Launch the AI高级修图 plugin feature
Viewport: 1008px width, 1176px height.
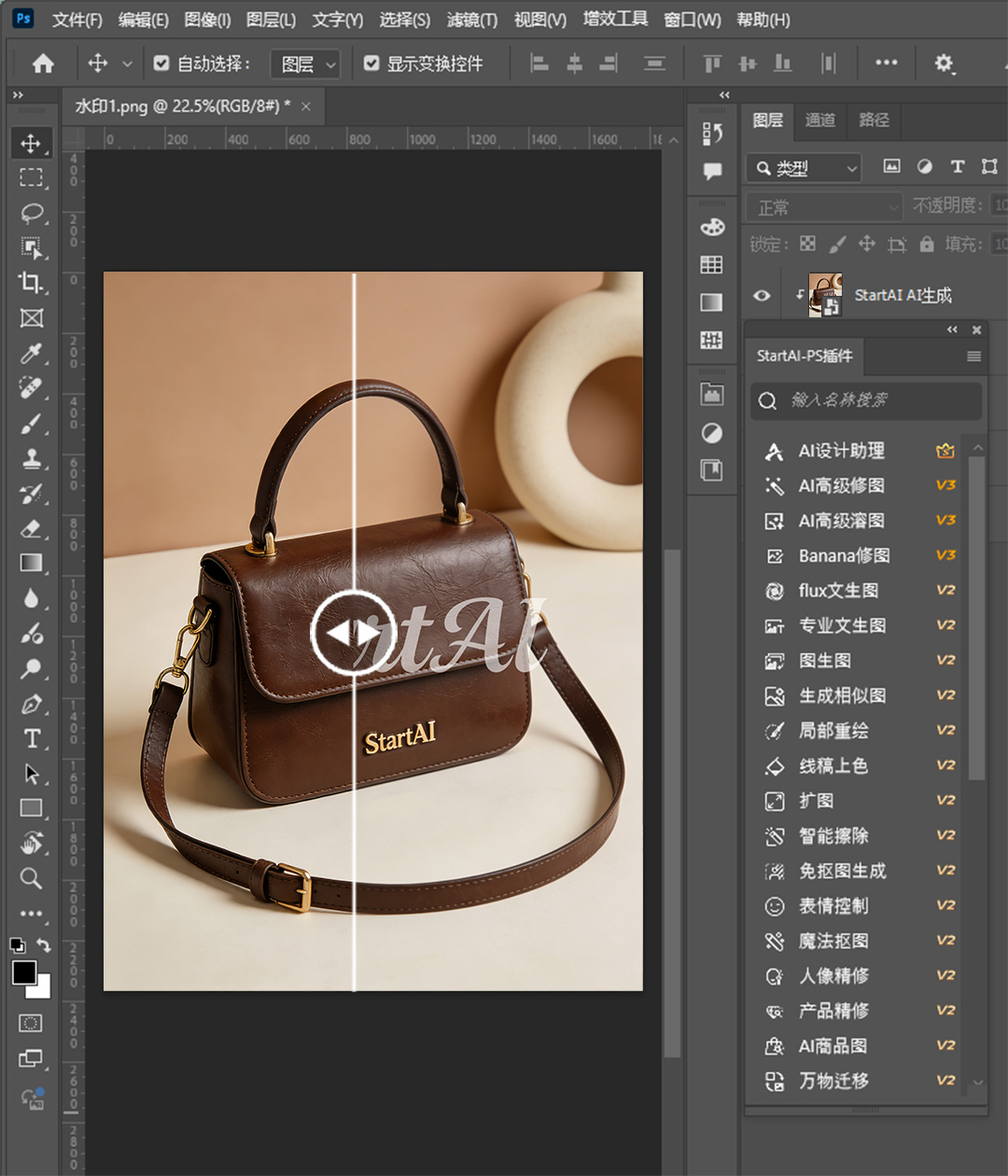[841, 485]
